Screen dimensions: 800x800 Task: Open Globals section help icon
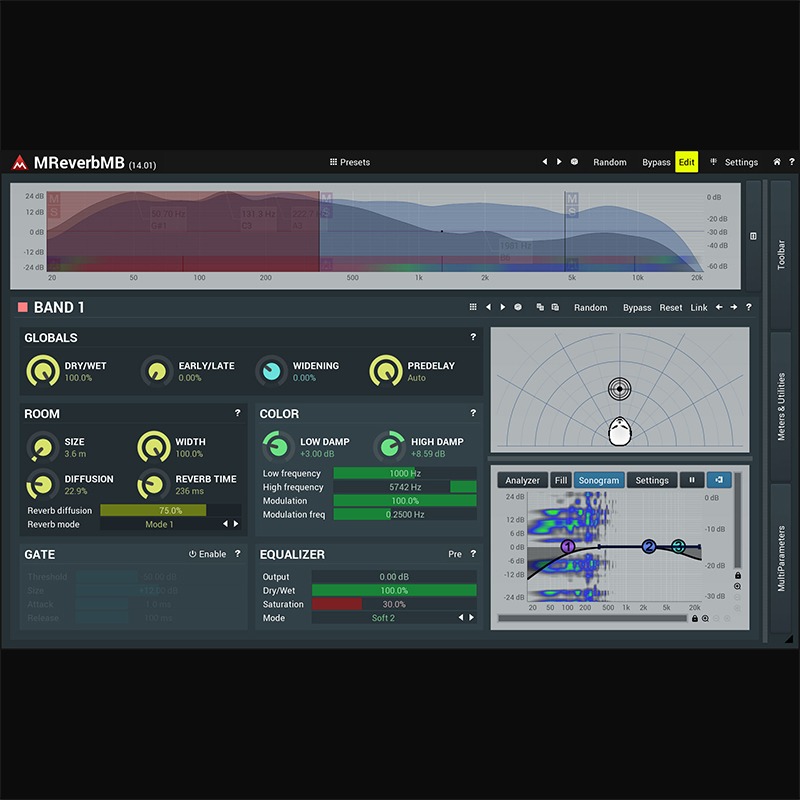tap(473, 337)
